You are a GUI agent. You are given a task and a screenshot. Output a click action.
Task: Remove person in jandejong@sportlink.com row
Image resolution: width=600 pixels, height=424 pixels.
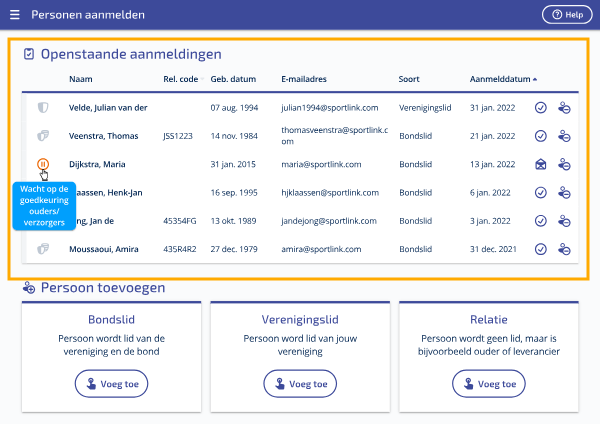[x=564, y=221]
